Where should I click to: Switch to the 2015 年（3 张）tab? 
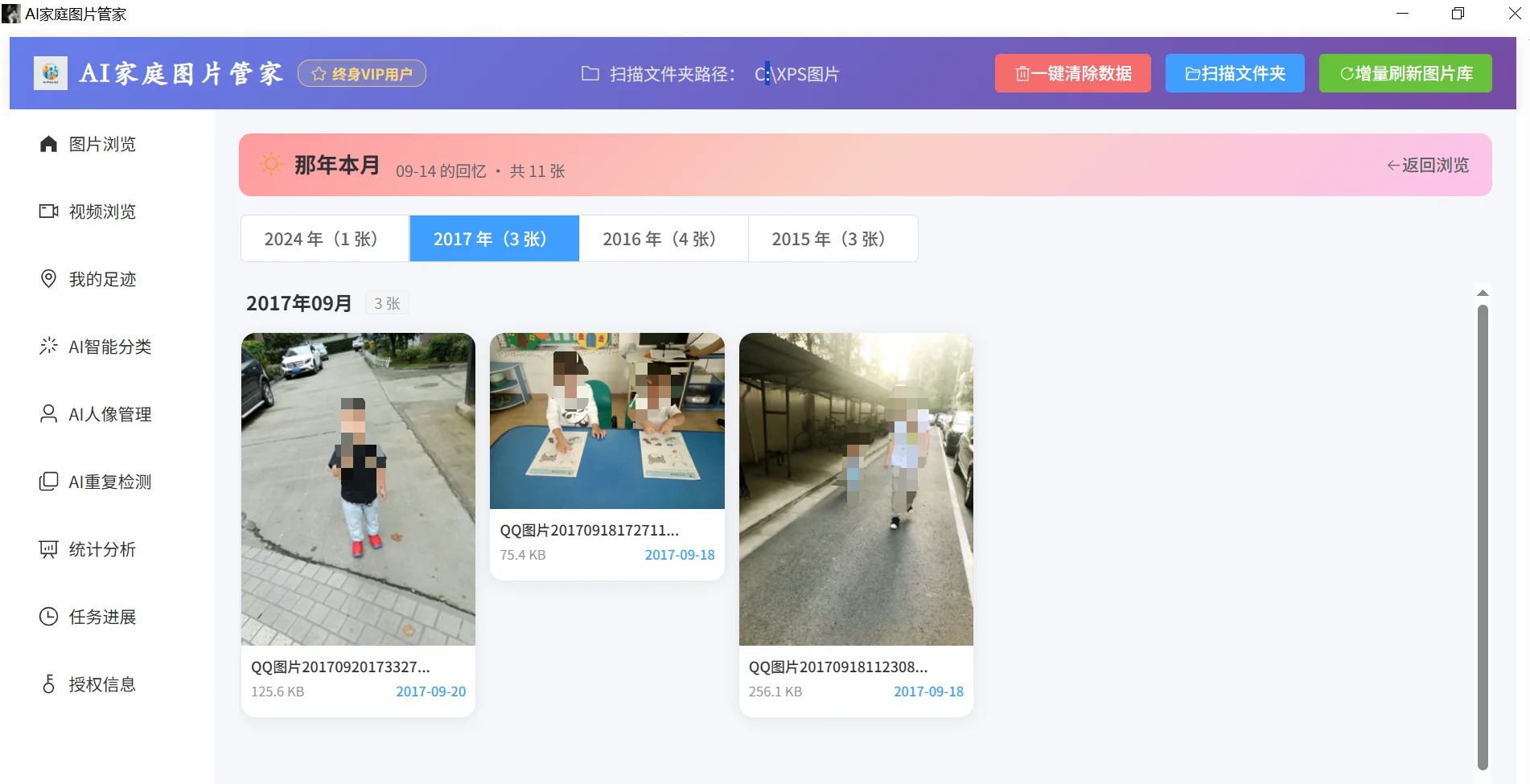(833, 239)
